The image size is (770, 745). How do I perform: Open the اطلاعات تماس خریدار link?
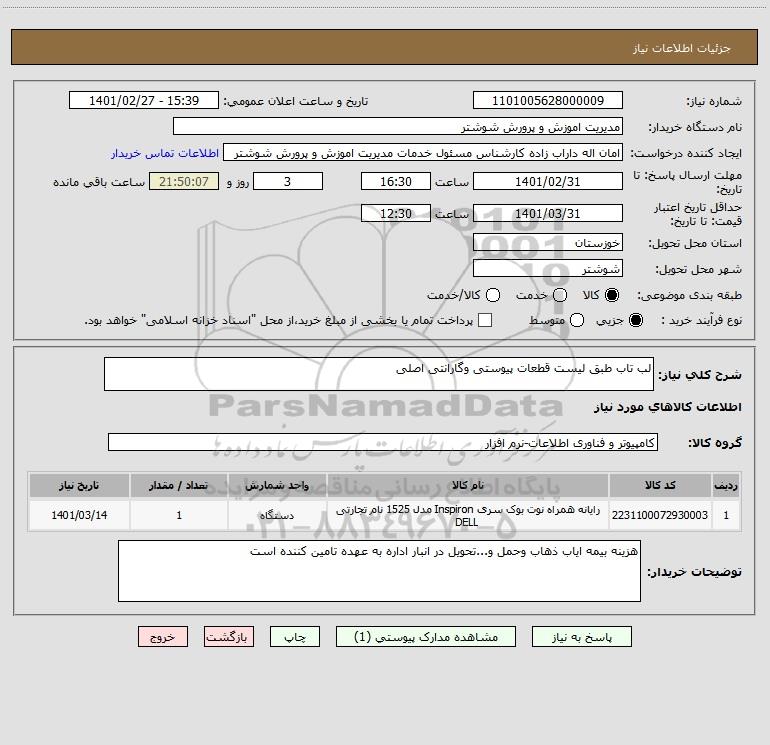tap(165, 153)
